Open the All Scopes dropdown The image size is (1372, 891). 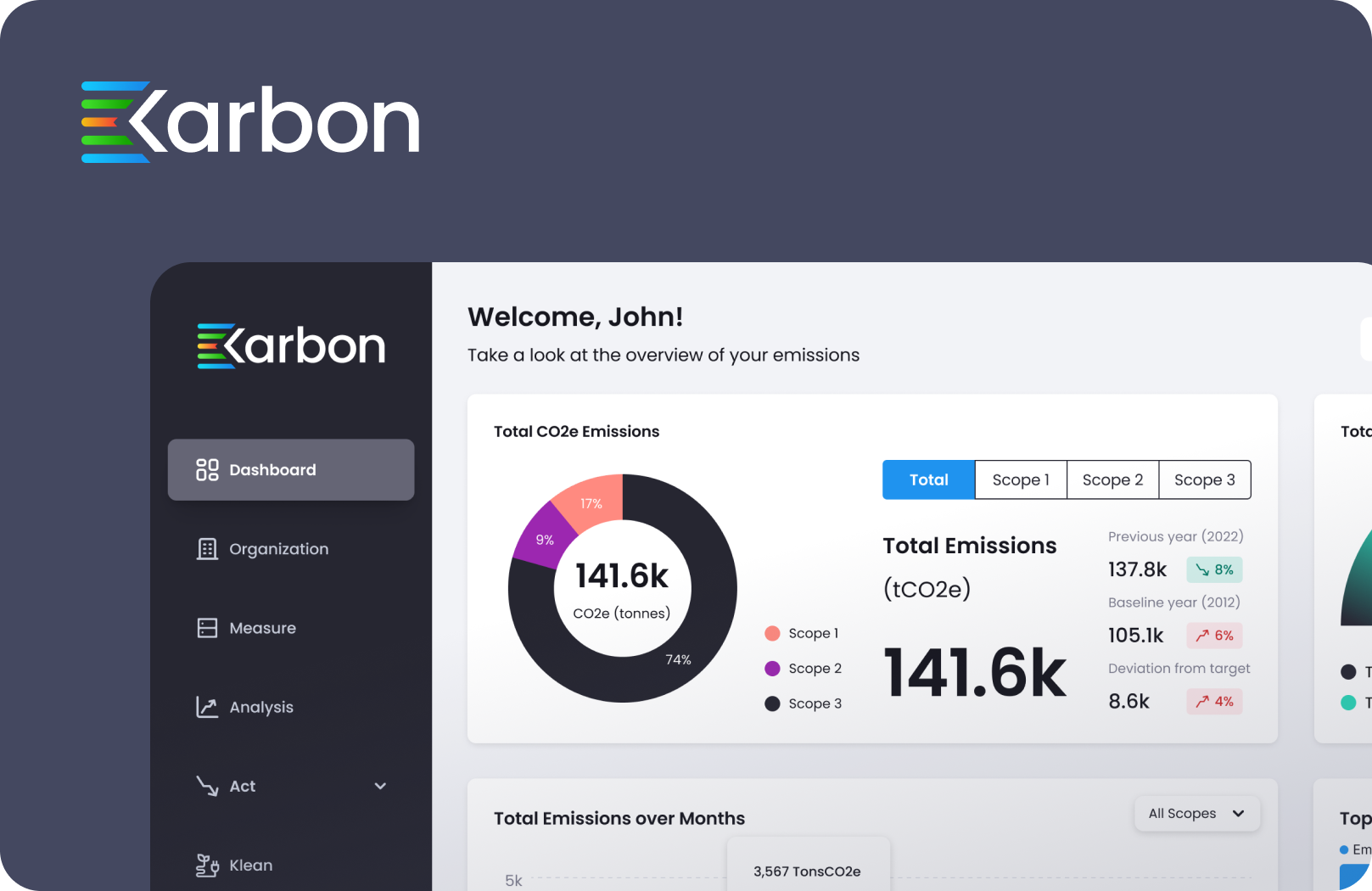tap(1183, 814)
